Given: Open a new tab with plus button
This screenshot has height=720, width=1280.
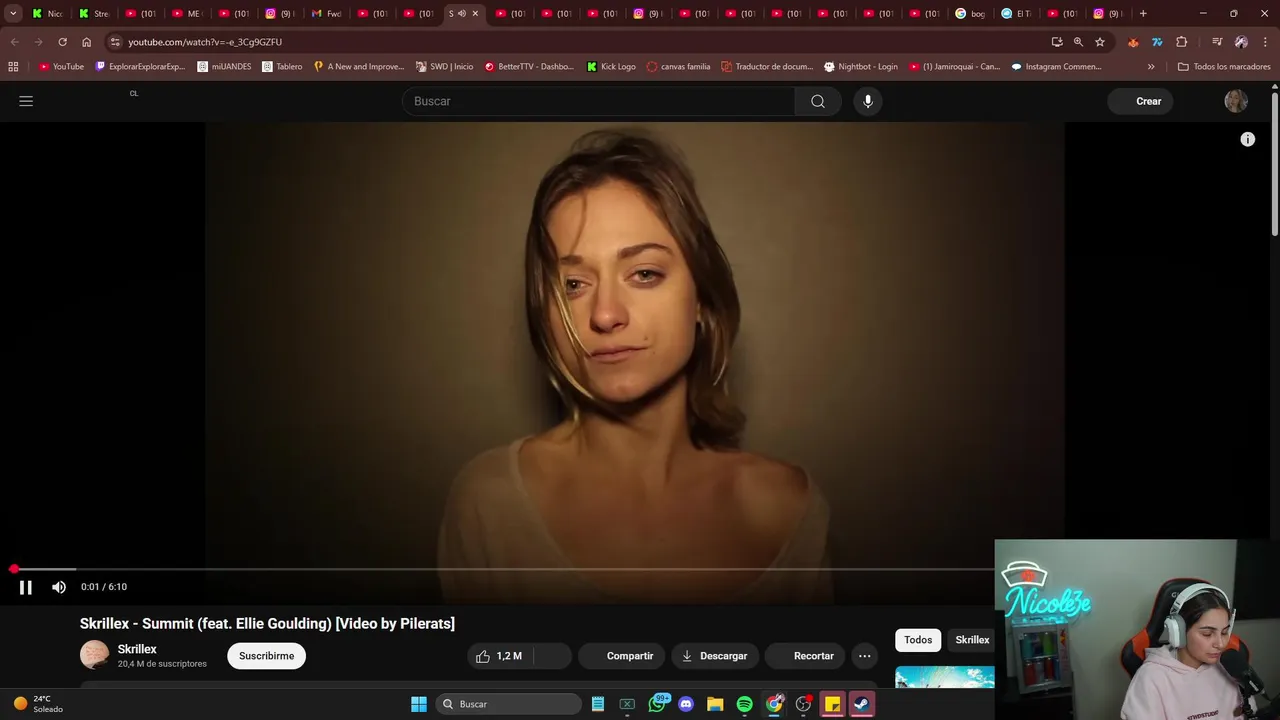Looking at the screenshot, I should tap(1143, 13).
